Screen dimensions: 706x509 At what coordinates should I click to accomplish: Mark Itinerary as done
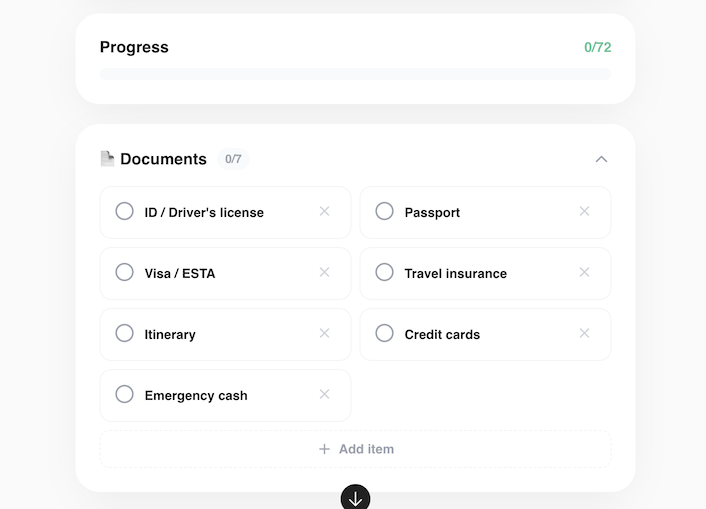point(125,333)
